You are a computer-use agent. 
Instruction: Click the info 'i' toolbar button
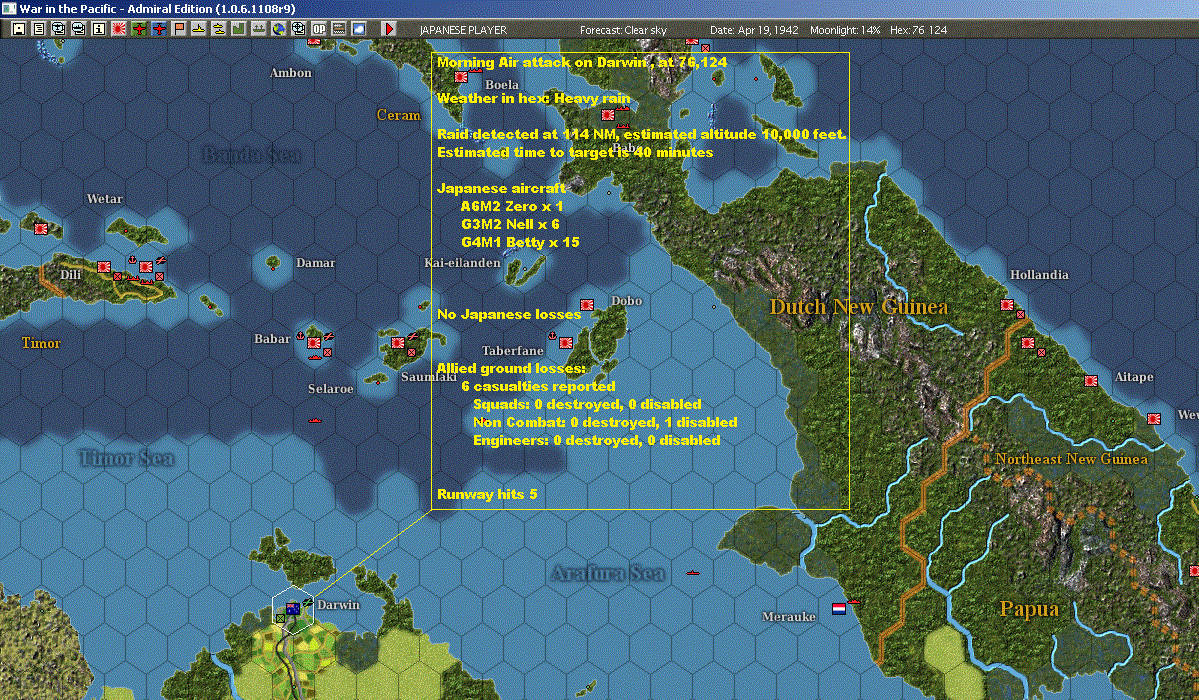click(99, 29)
